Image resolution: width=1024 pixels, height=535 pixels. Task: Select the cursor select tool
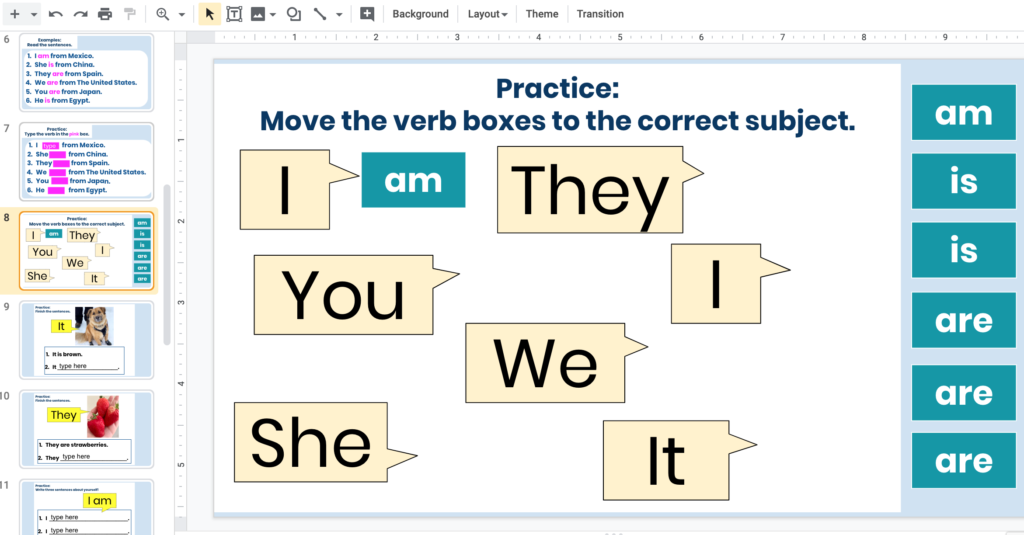tap(209, 14)
